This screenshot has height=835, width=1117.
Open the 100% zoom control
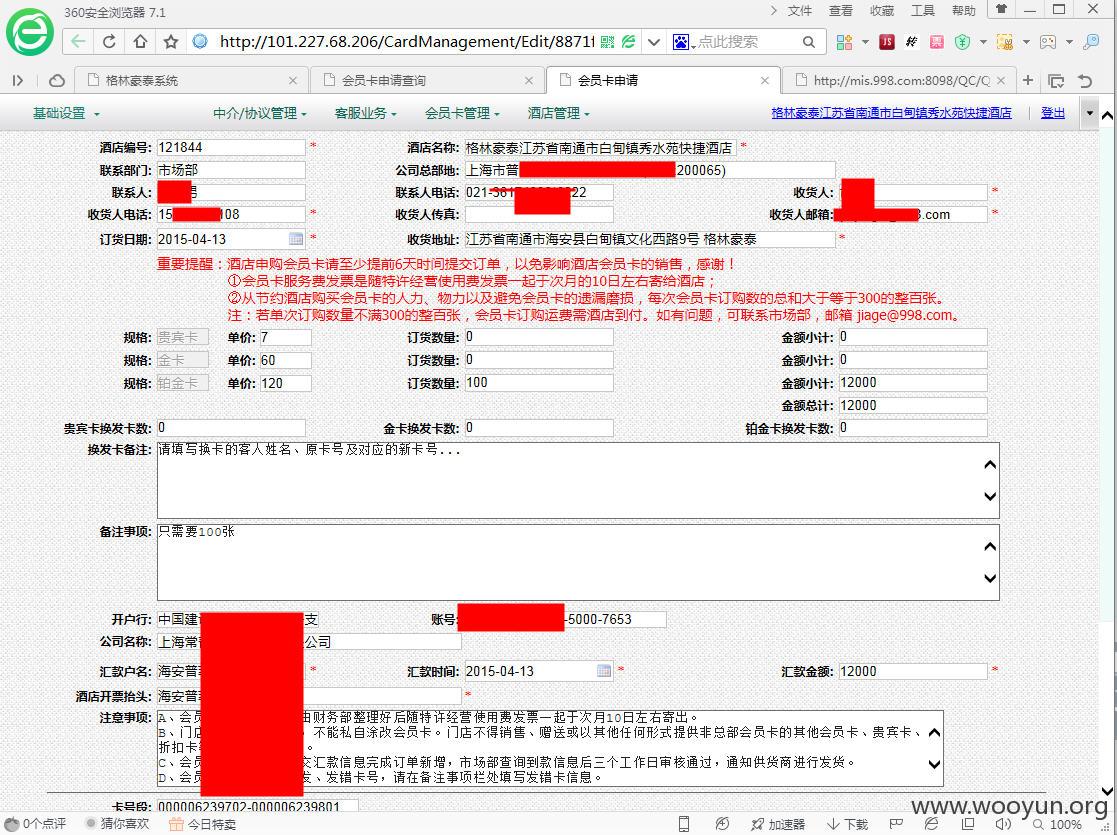[x=1058, y=824]
